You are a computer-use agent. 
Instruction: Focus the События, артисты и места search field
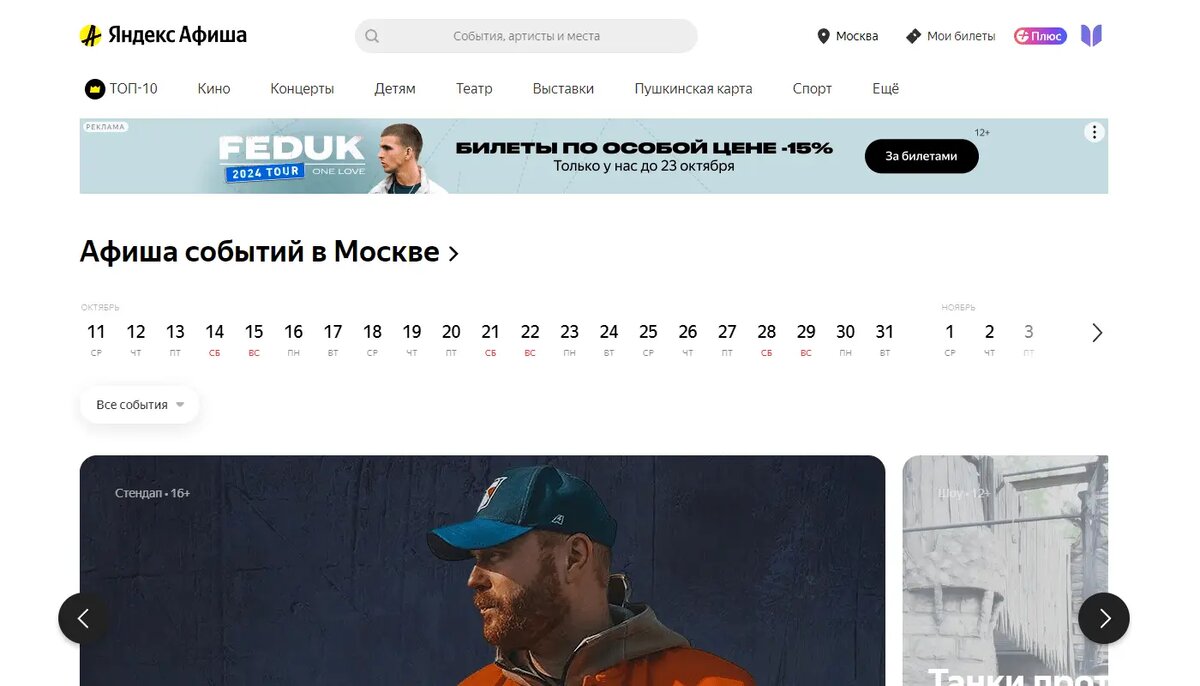[526, 36]
